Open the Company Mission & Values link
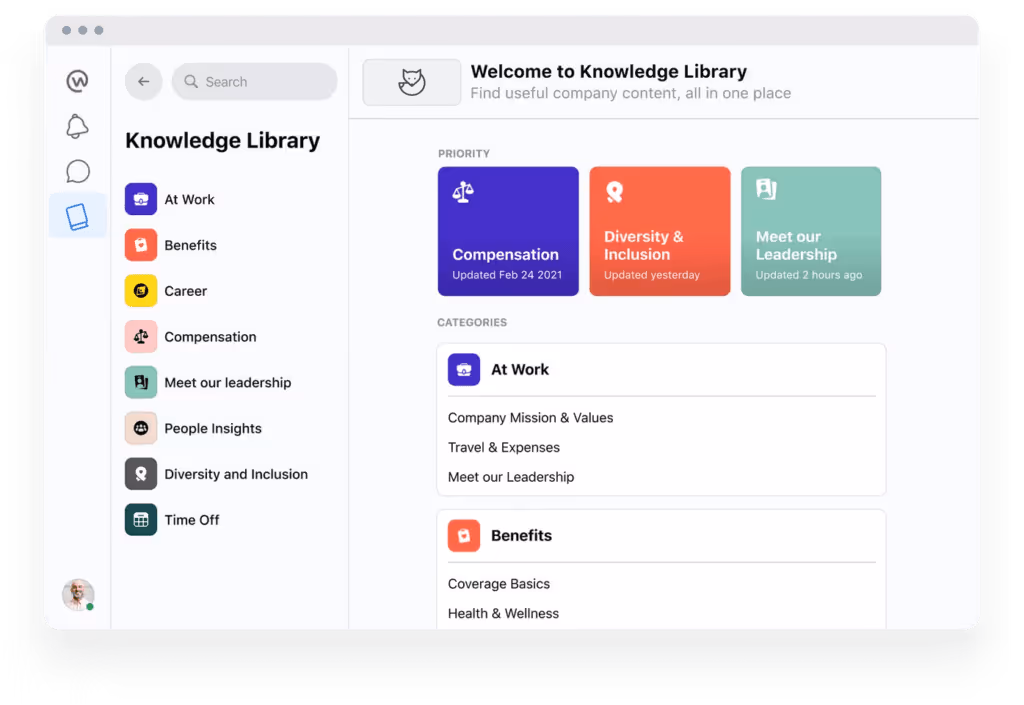1024x705 pixels. 531,417
